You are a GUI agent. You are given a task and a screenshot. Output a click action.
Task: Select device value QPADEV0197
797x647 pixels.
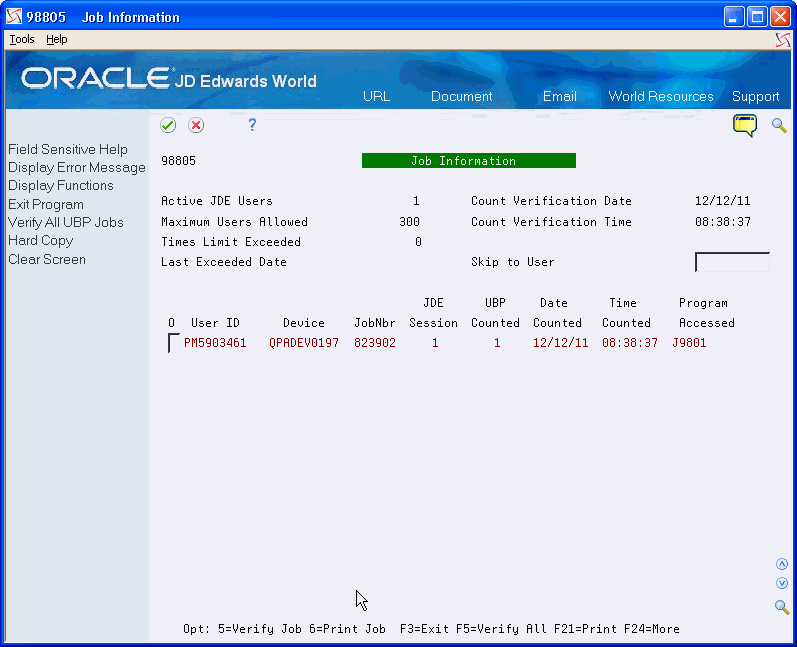[x=304, y=343]
